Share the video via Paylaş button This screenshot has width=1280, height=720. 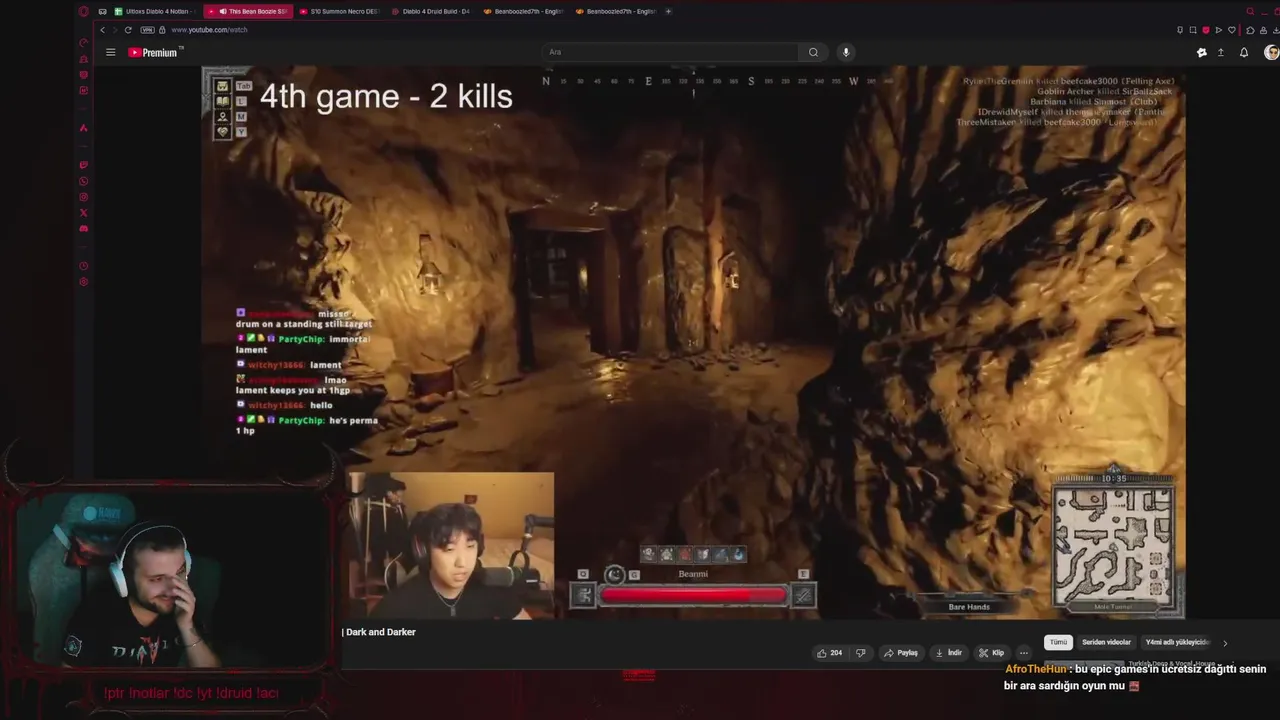900,653
